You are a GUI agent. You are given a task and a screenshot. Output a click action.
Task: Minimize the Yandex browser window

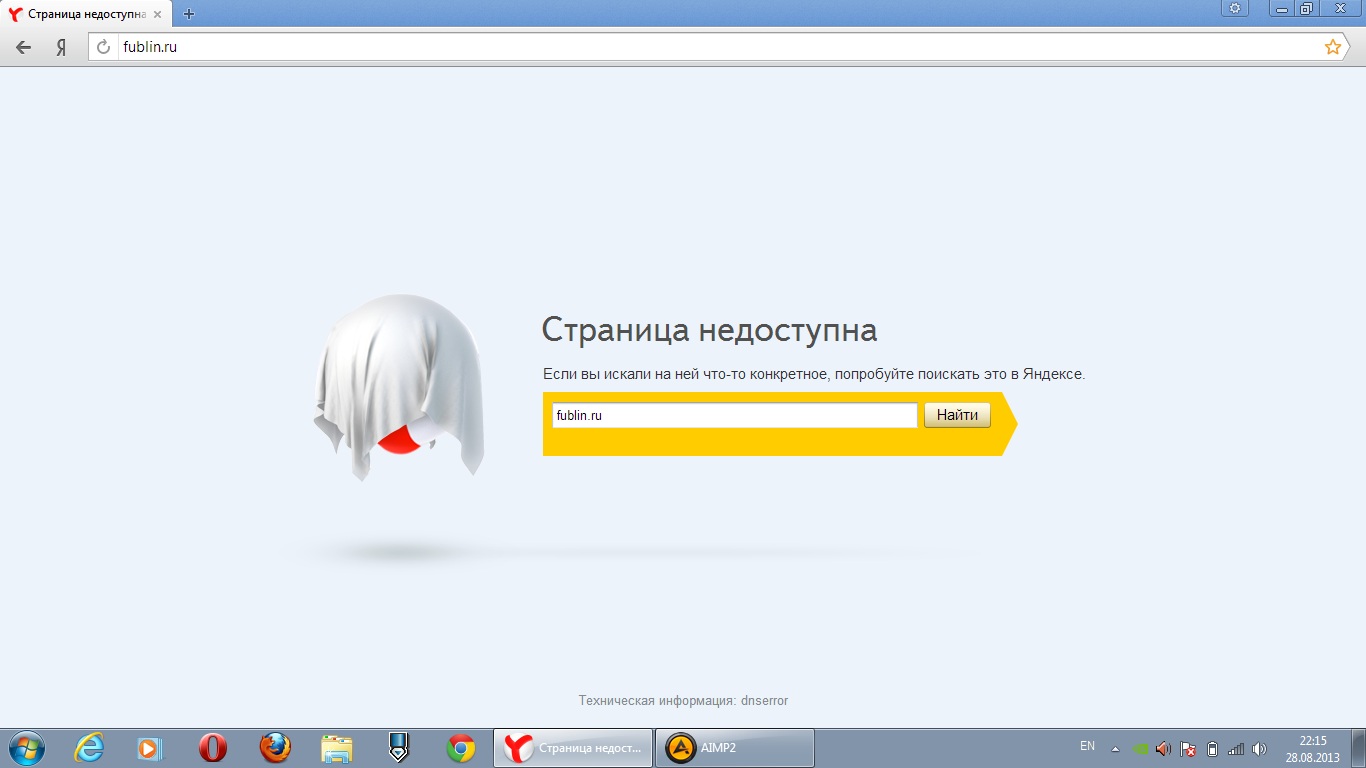point(1282,8)
